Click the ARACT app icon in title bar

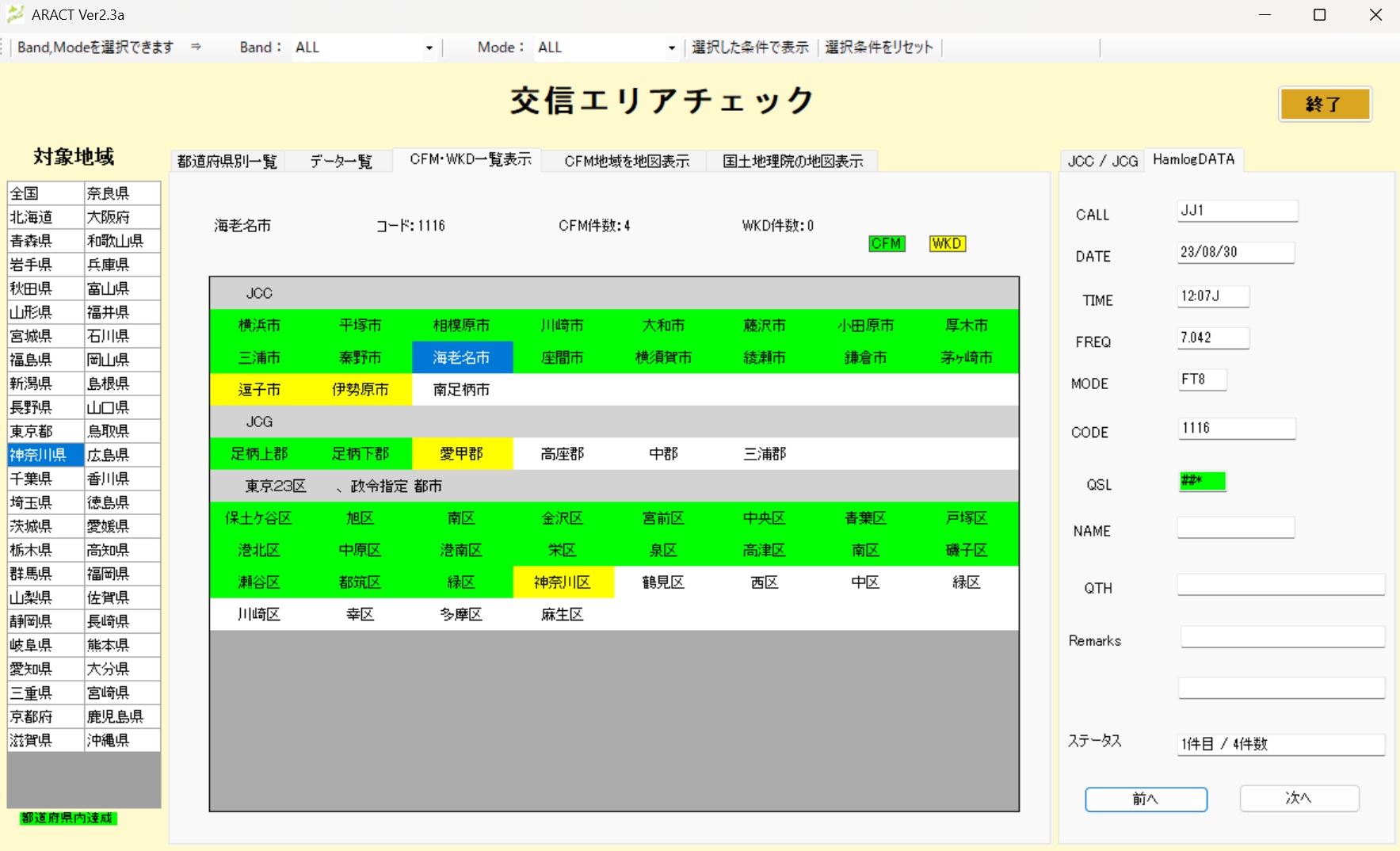[15, 14]
